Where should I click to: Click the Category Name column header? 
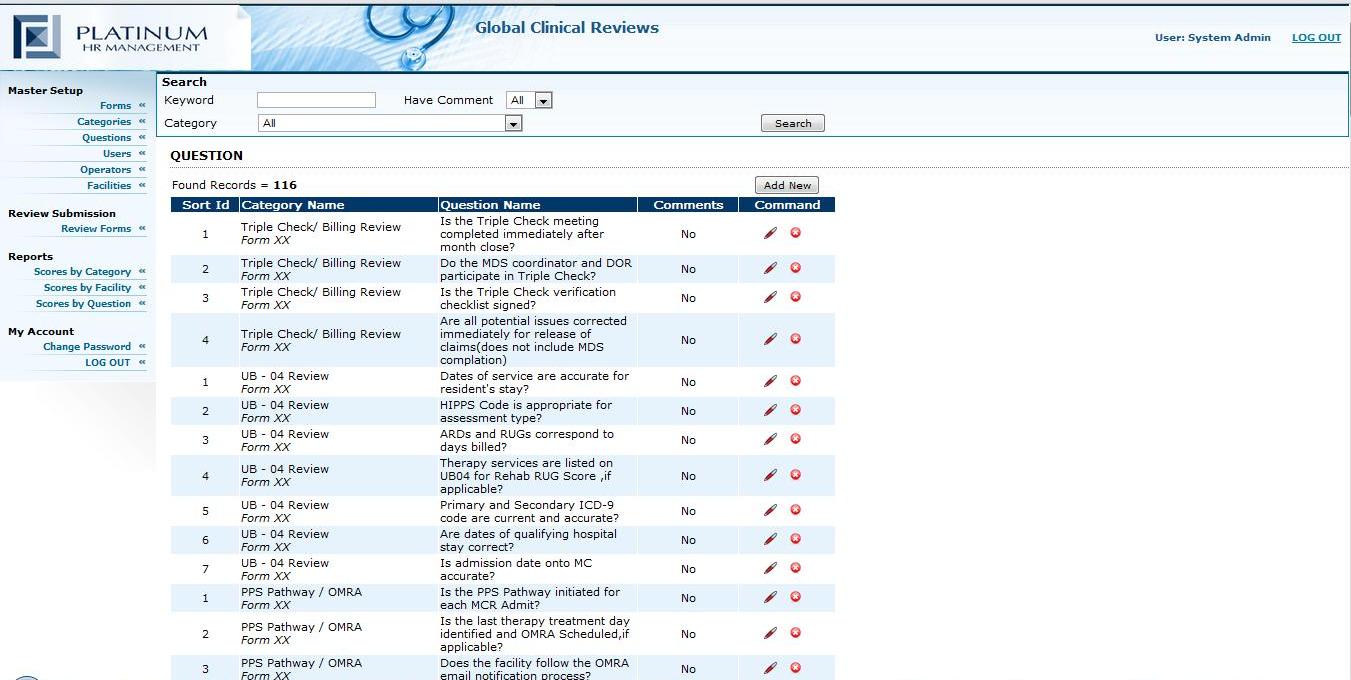(338, 205)
